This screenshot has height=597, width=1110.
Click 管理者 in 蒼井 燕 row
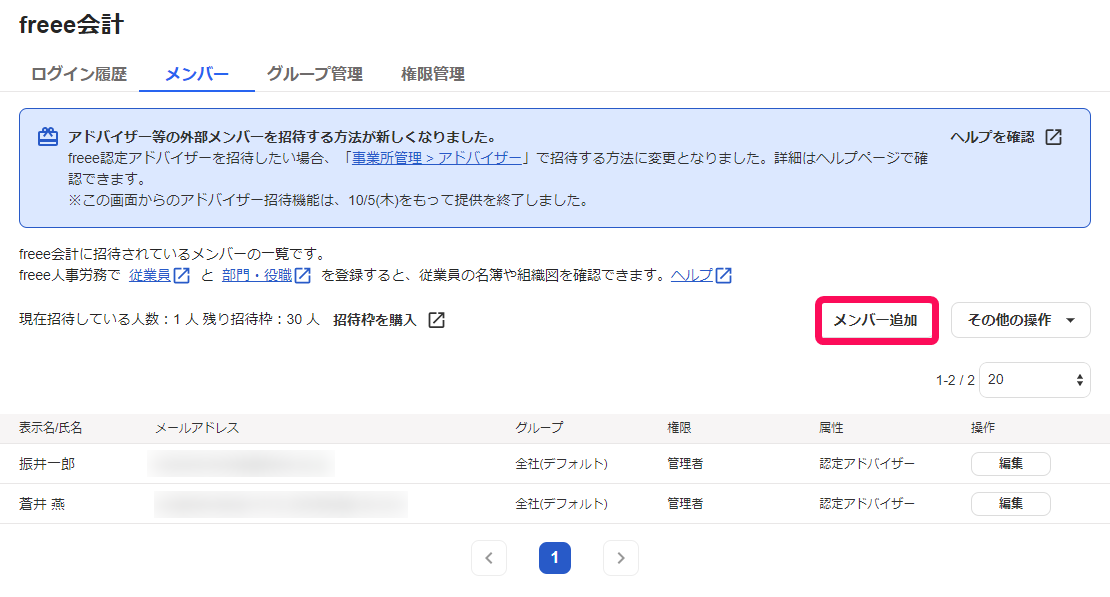click(x=685, y=504)
